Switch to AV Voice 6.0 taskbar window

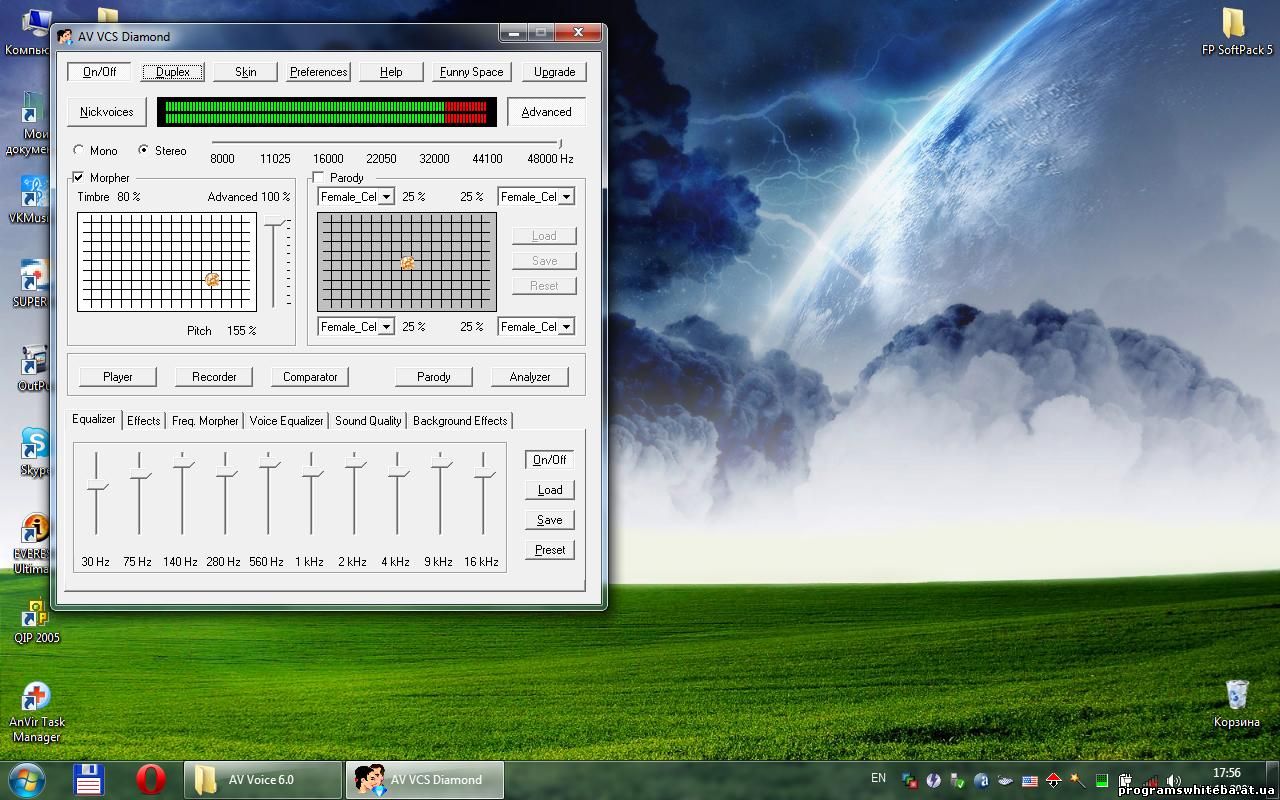coord(263,780)
